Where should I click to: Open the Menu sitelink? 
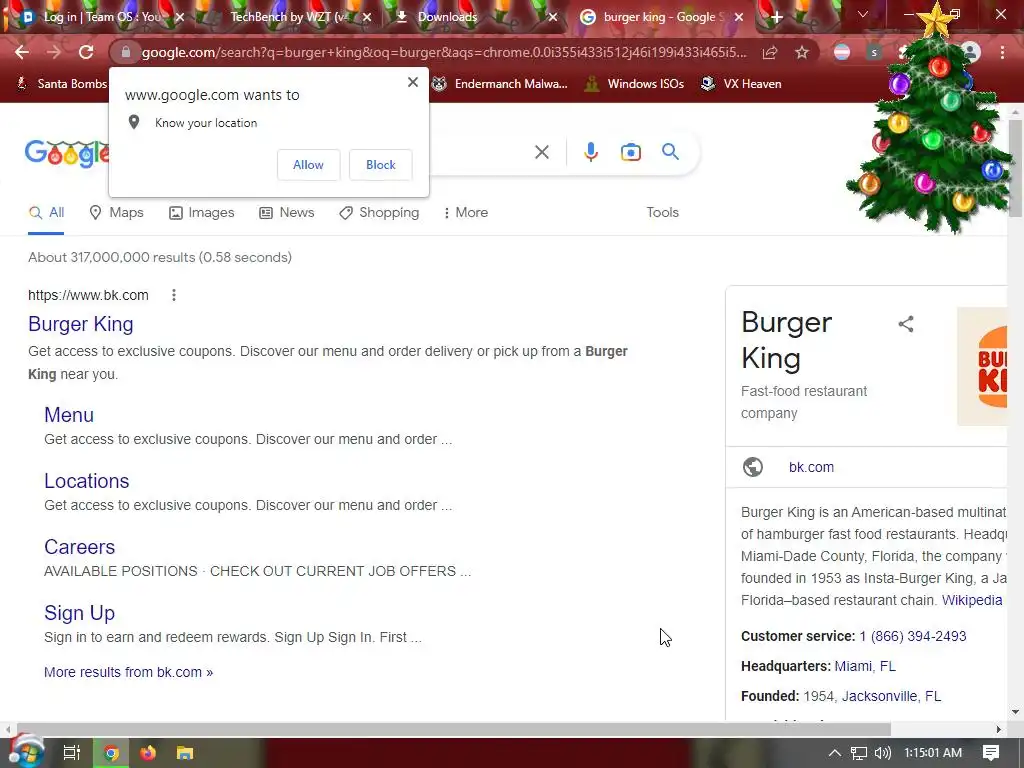click(x=69, y=415)
